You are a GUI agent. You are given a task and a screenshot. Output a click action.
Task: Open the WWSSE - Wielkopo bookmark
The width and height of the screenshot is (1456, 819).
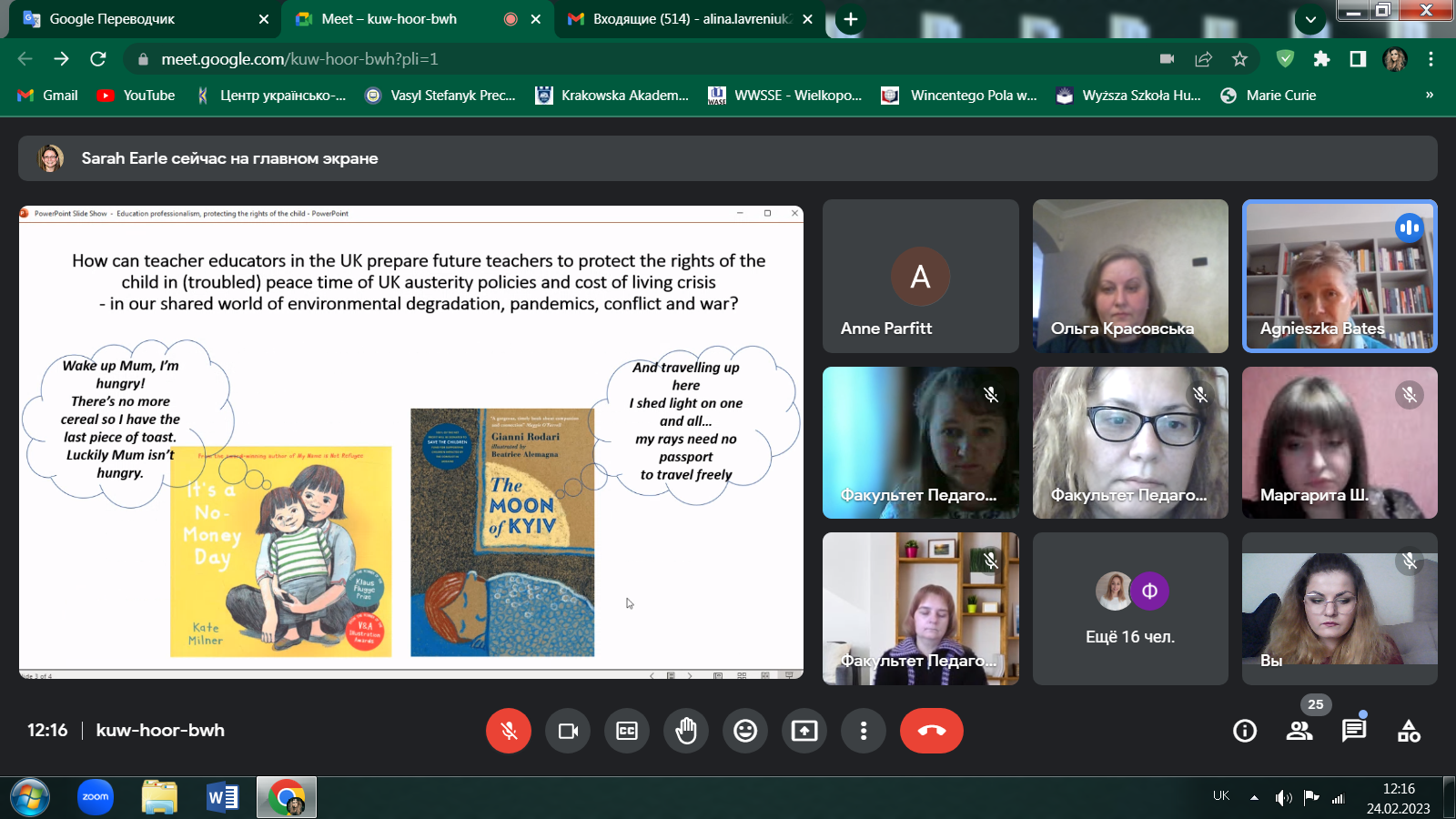tap(785, 96)
